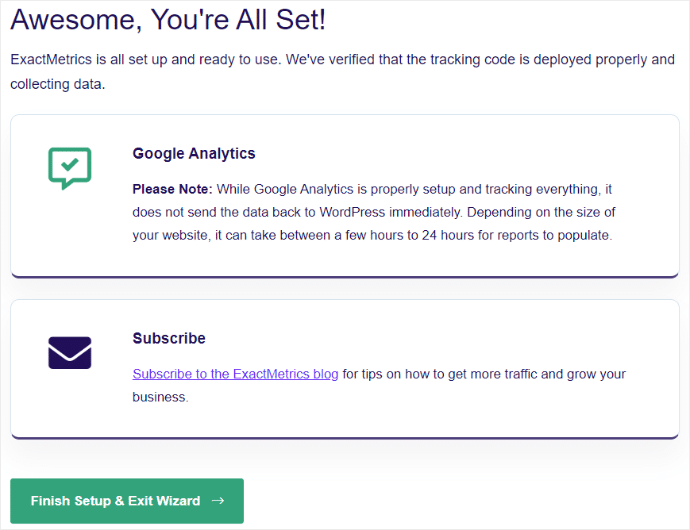This screenshot has width=690, height=530.
Task: Click the 24 hours reports note text
Action: click(x=372, y=235)
